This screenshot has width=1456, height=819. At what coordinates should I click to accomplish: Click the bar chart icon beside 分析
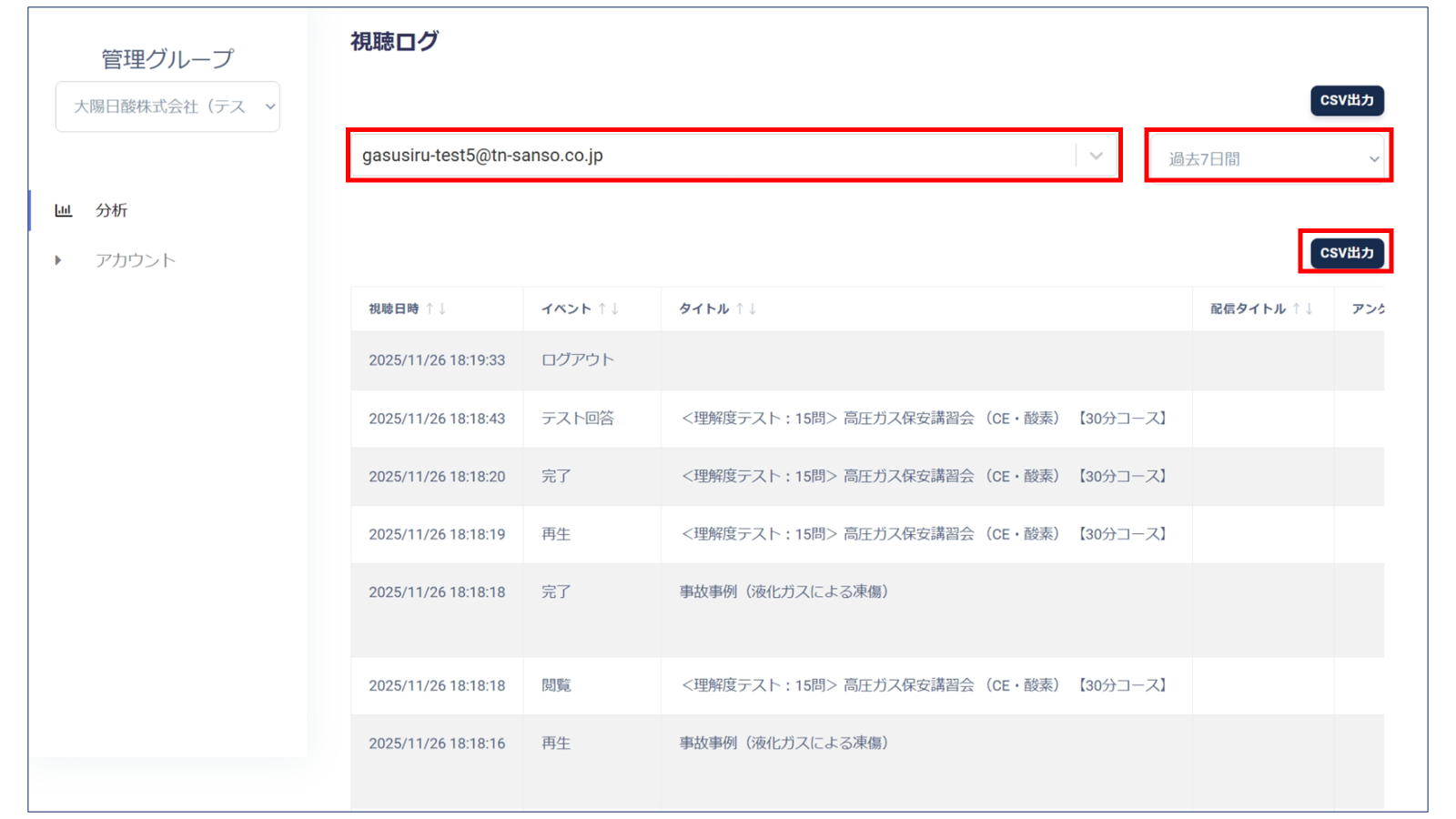(63, 210)
